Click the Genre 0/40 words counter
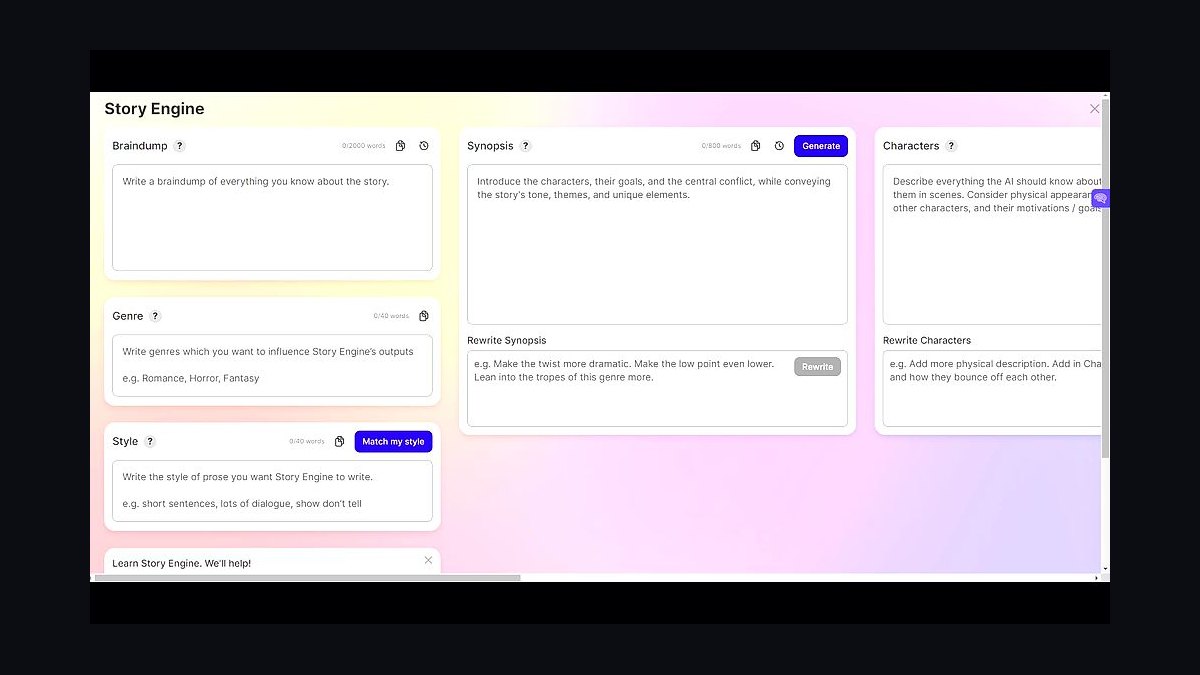Viewport: 1200px width, 675px height. click(x=391, y=316)
